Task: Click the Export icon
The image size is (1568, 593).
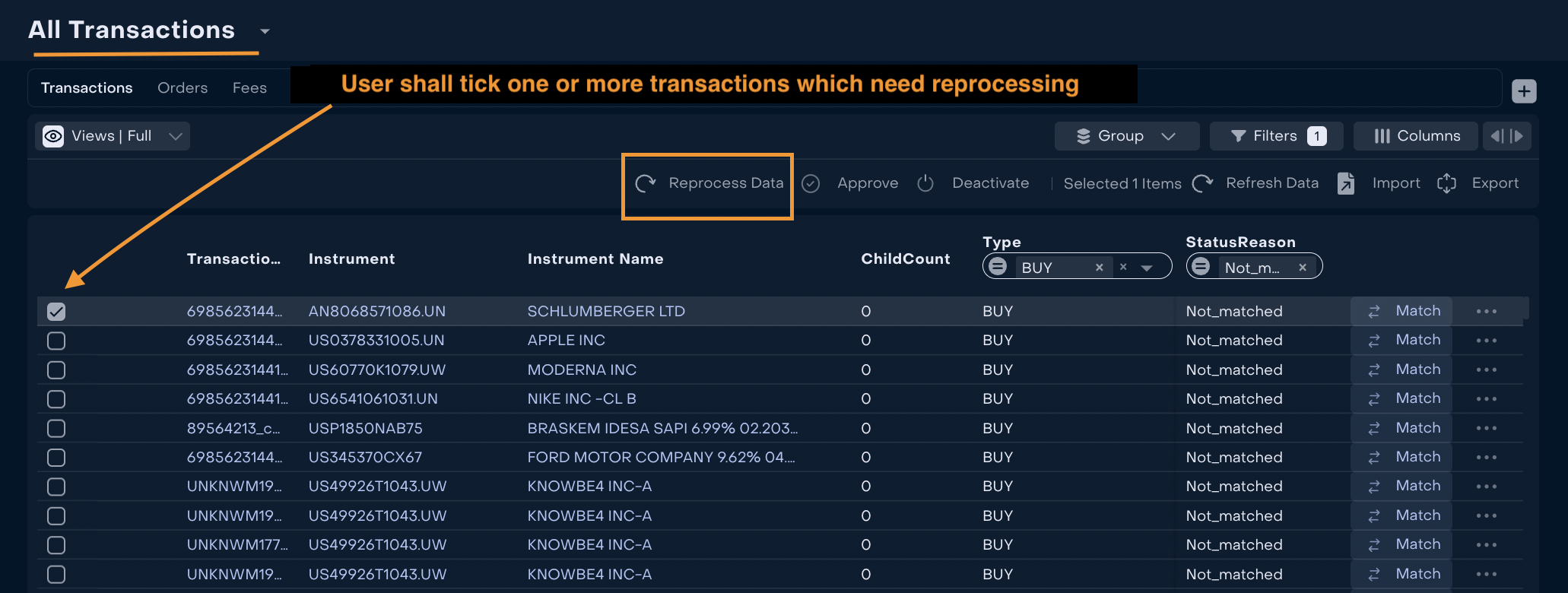Action: point(1446,183)
